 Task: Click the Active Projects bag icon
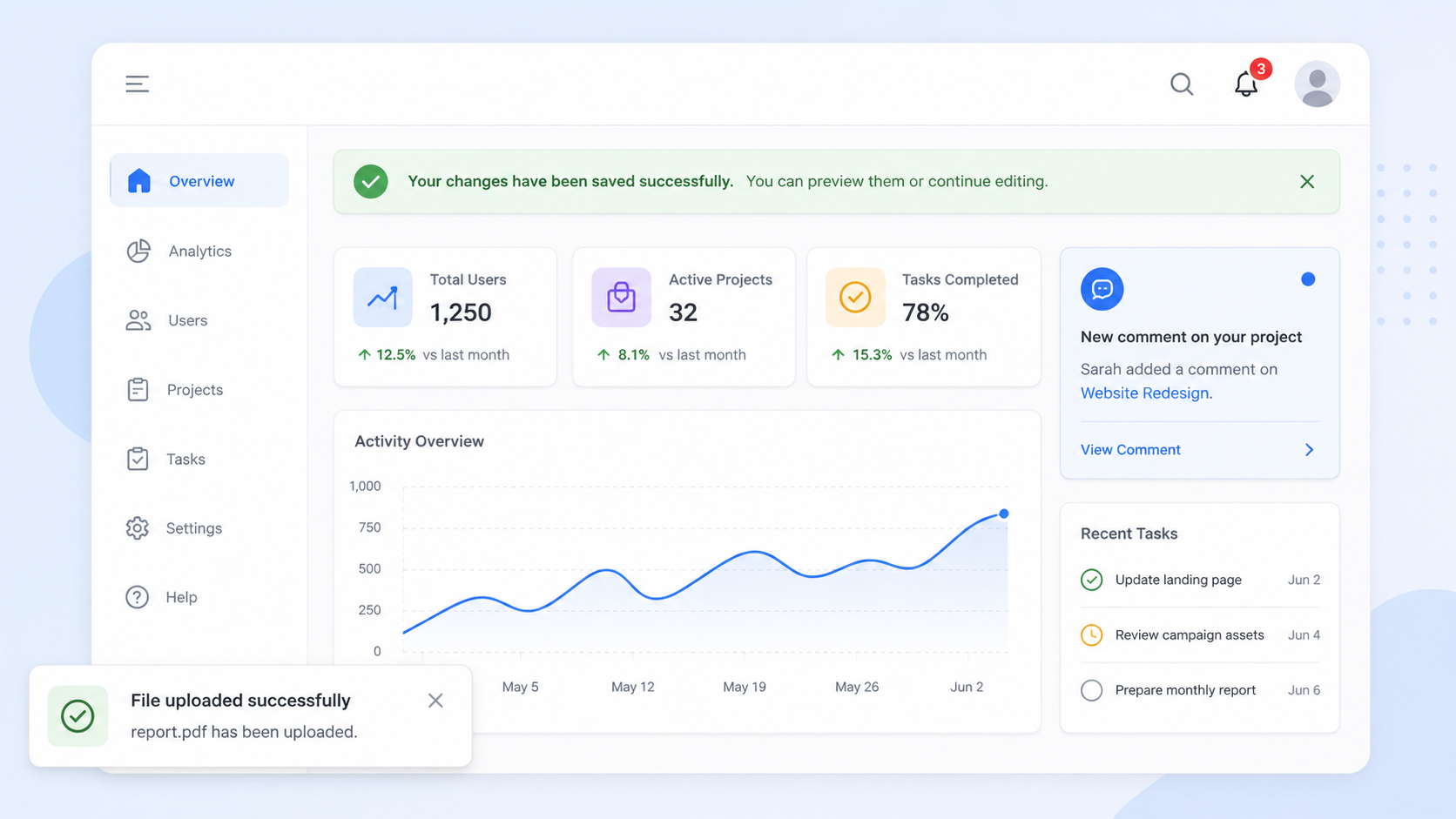pos(621,298)
